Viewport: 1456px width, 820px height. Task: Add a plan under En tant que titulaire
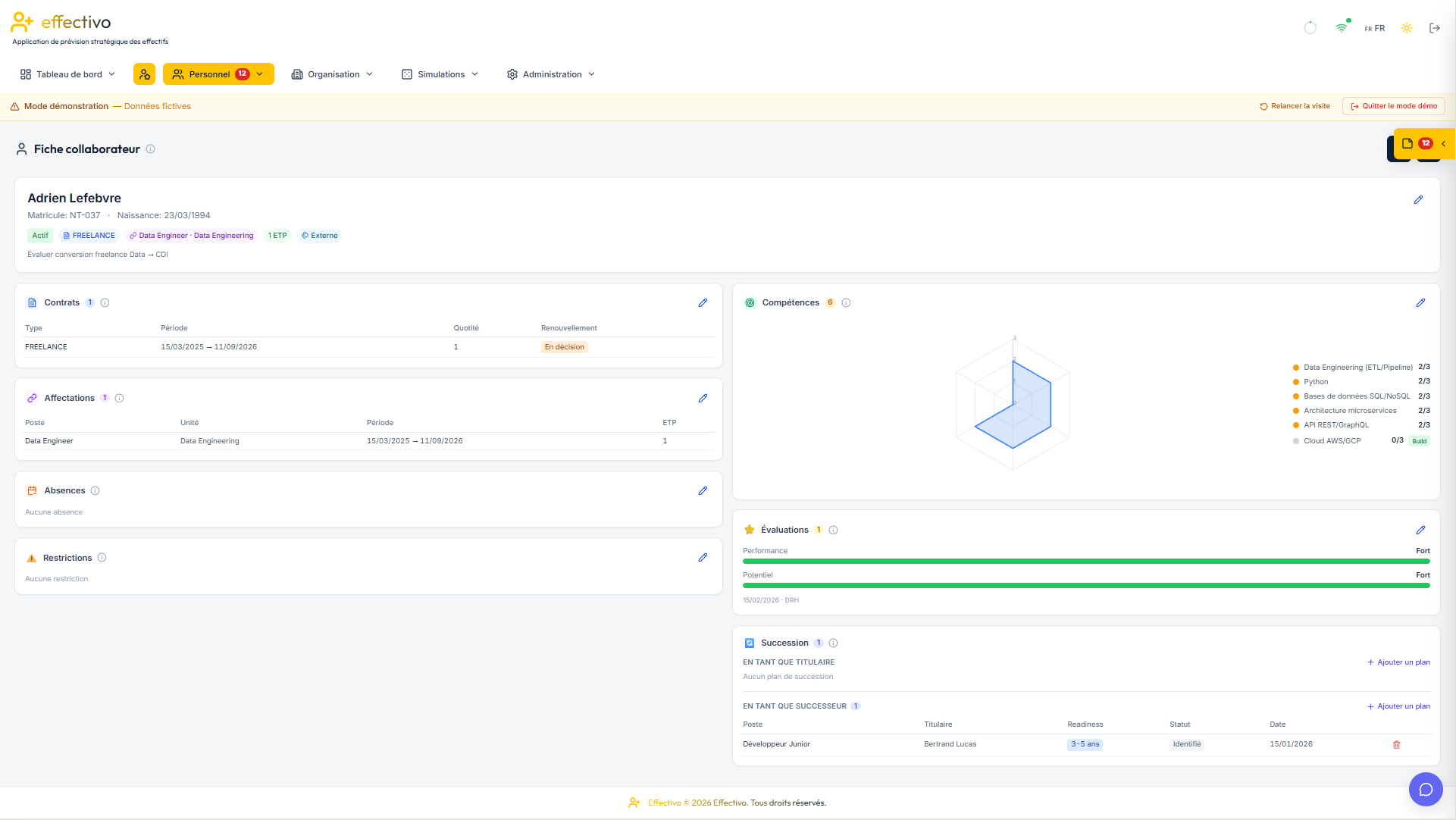click(x=1398, y=662)
